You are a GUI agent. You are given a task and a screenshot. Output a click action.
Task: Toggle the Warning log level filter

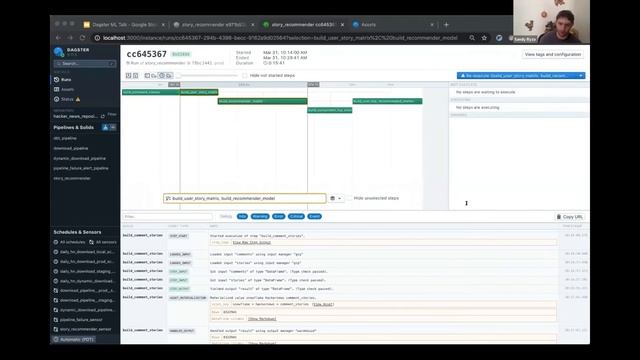click(260, 216)
